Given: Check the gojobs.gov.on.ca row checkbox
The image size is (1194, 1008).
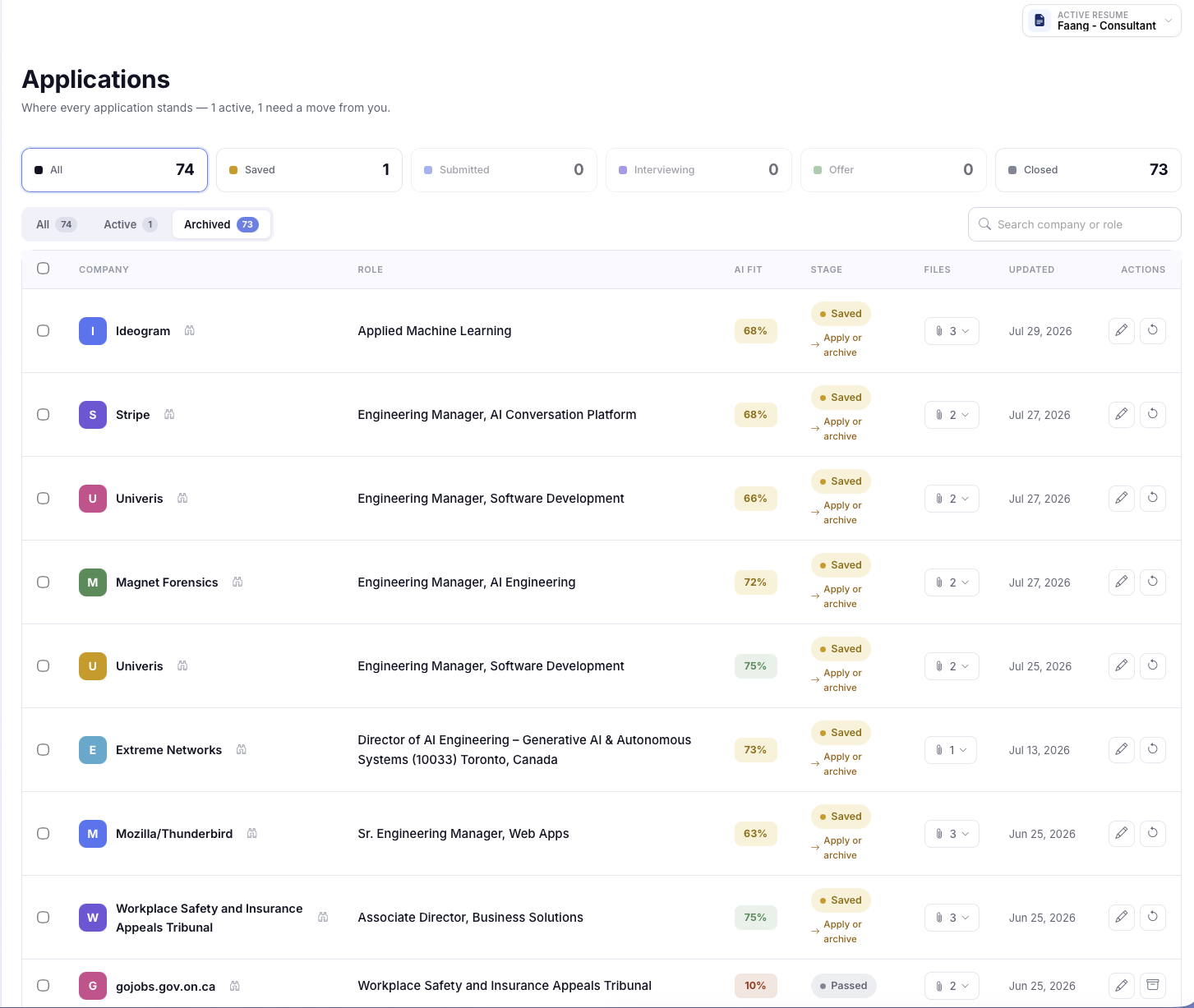Looking at the screenshot, I should click(44, 986).
